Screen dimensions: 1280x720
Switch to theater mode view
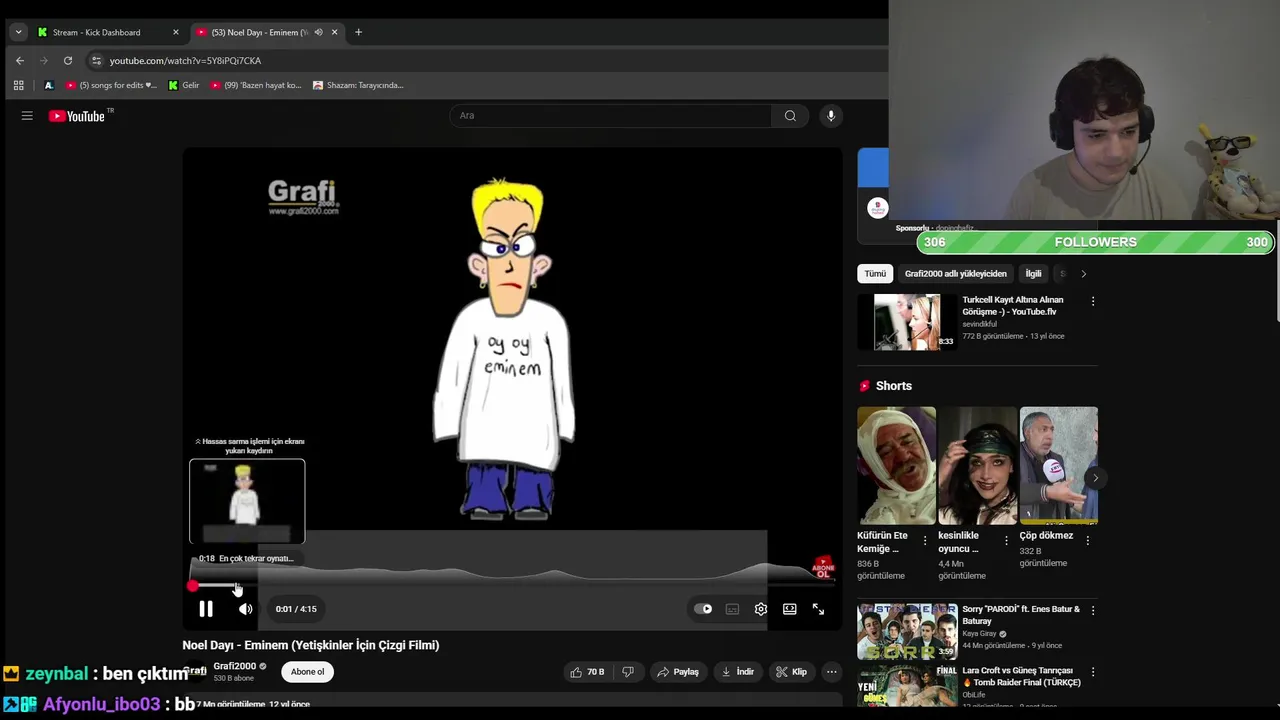tap(790, 609)
